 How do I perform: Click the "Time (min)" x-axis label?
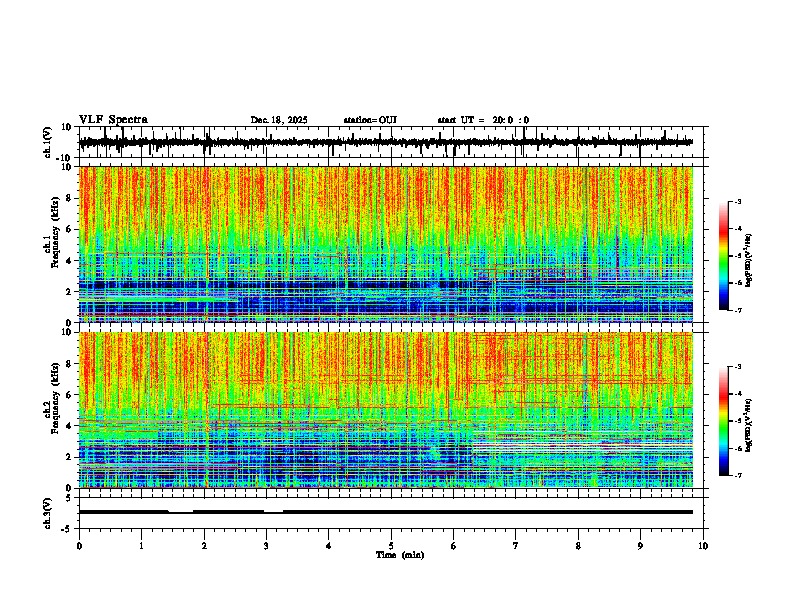coord(400,555)
